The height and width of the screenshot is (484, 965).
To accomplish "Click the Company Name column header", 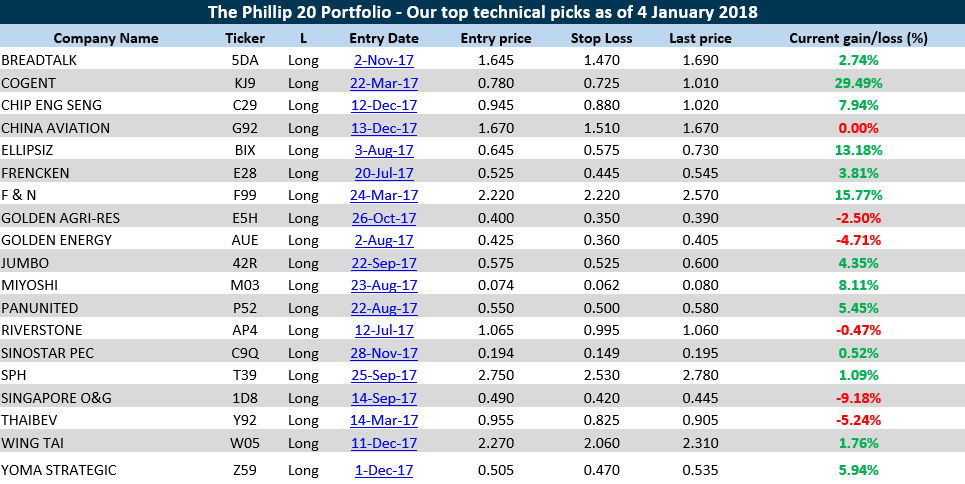I will click(106, 38).
